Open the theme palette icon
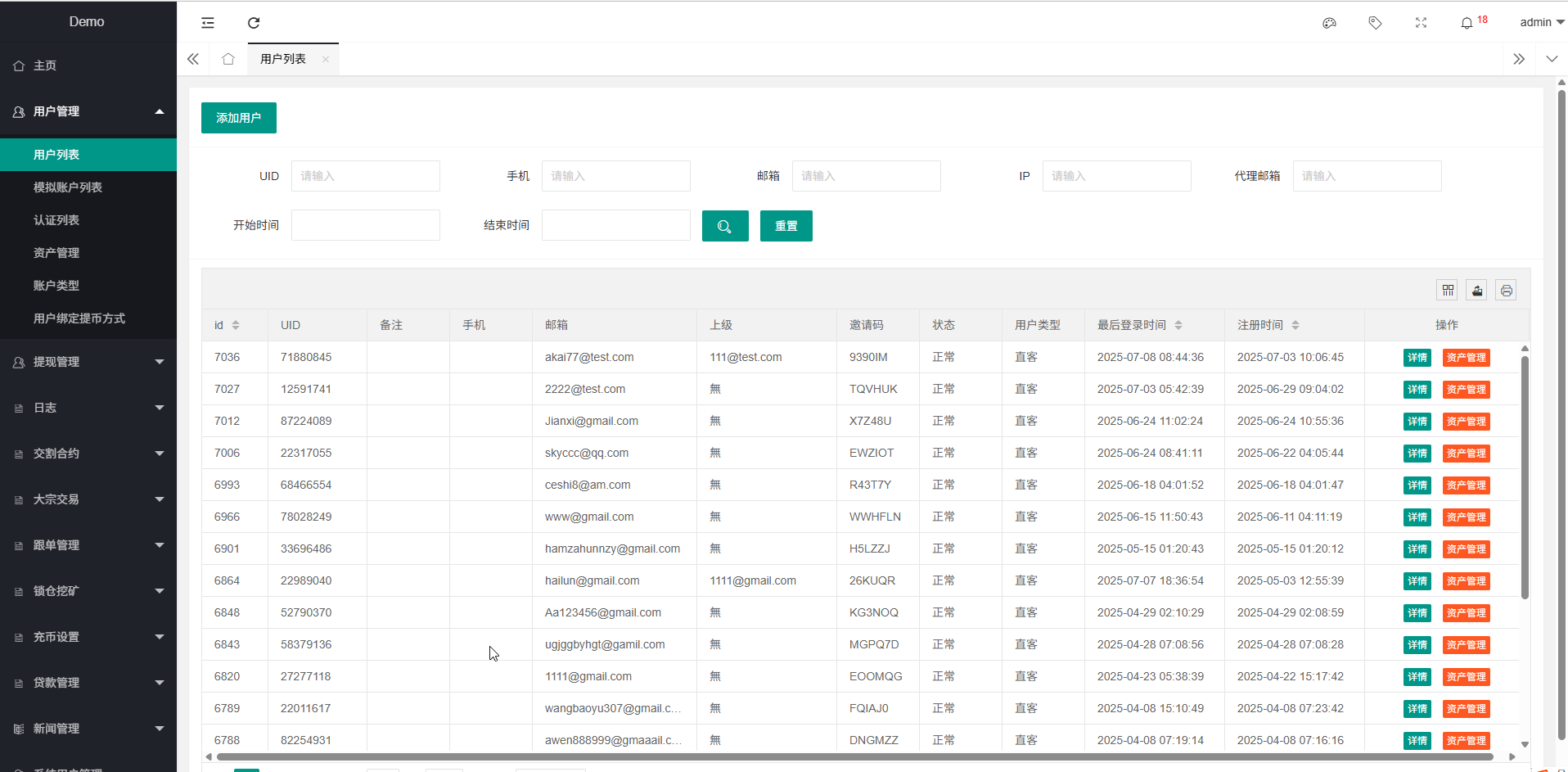This screenshot has width=1568, height=772. (1329, 23)
